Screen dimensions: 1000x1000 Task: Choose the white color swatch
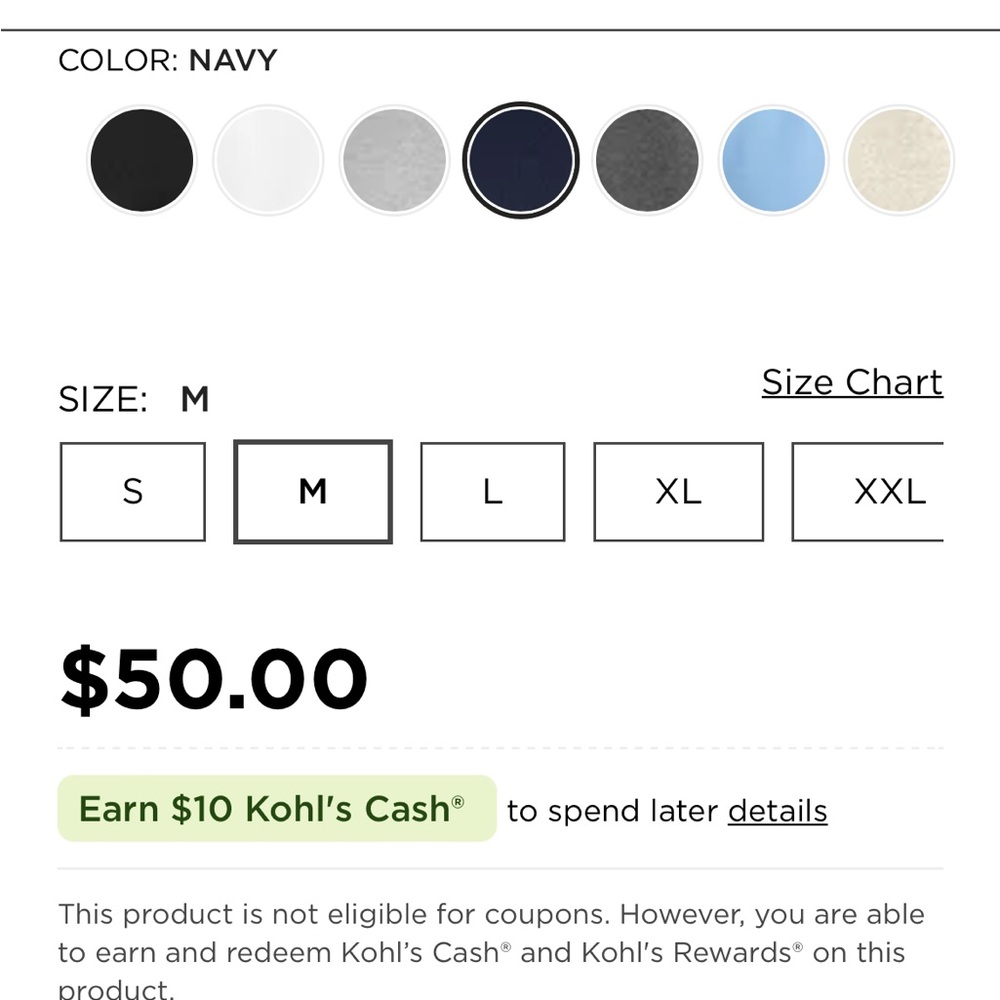click(268, 160)
